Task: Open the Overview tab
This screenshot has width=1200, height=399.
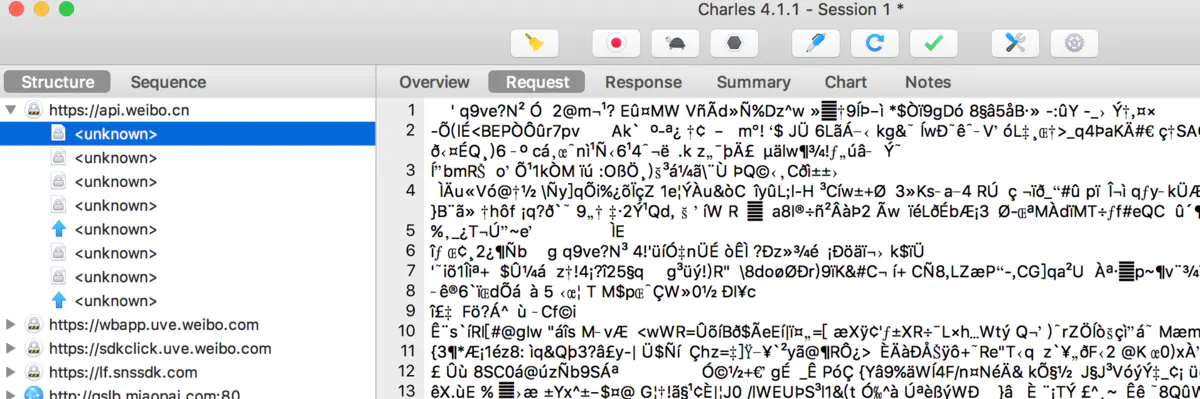Action: click(434, 82)
